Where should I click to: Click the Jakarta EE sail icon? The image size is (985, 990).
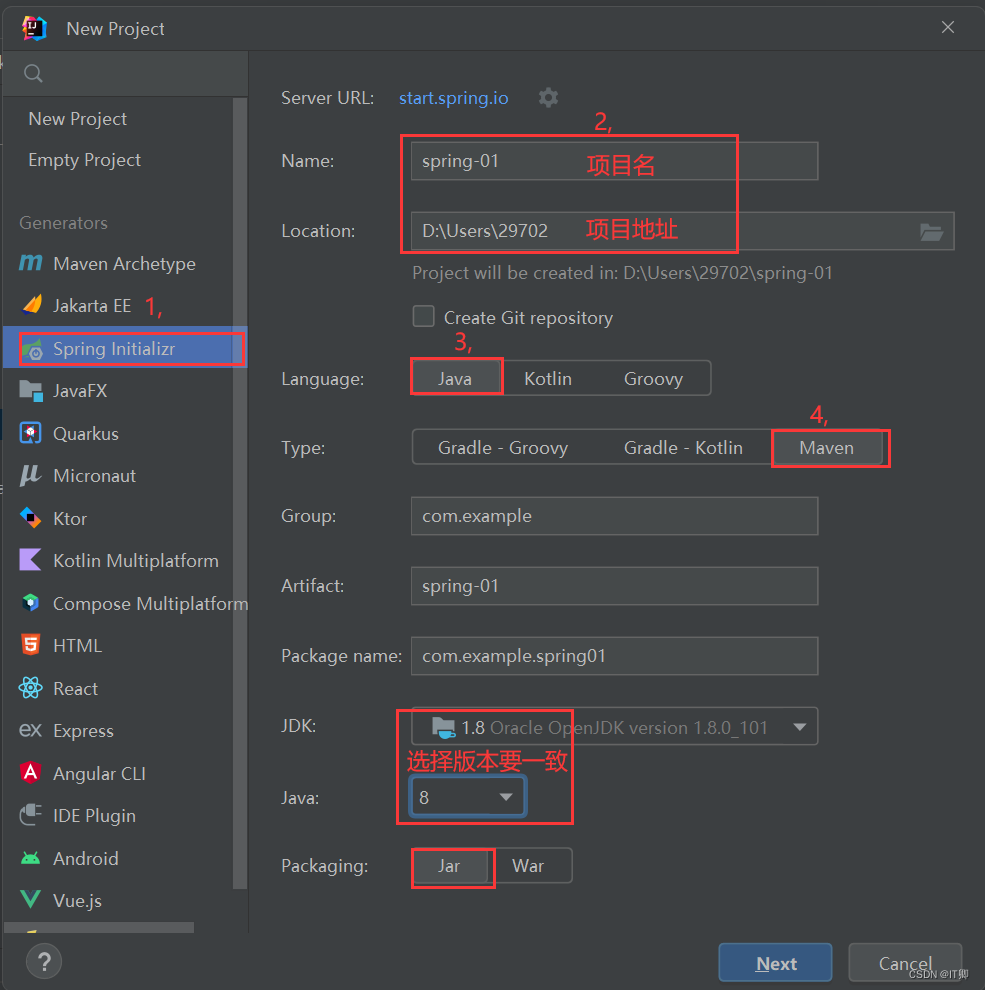coord(31,306)
